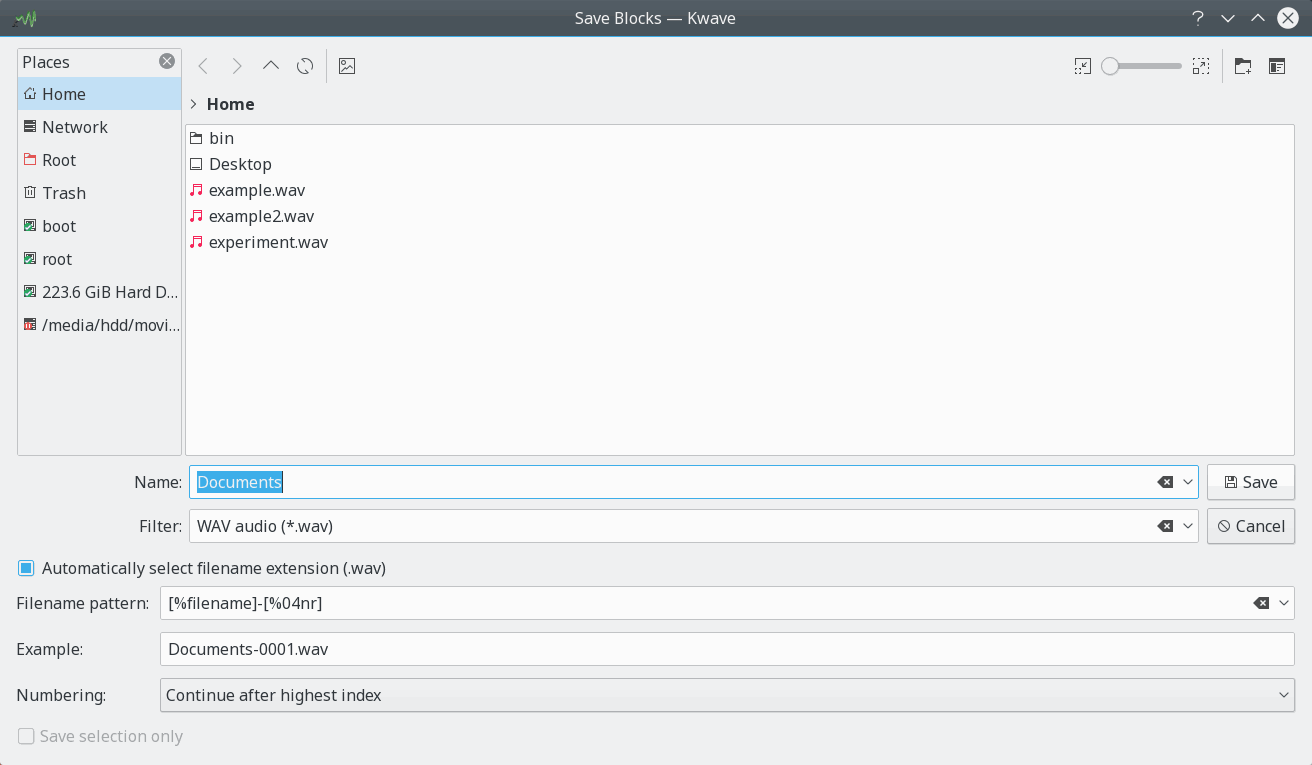Click the zoom in icons button
Screen dimensions: 1312x765
pyautogui.click(x=1201, y=66)
